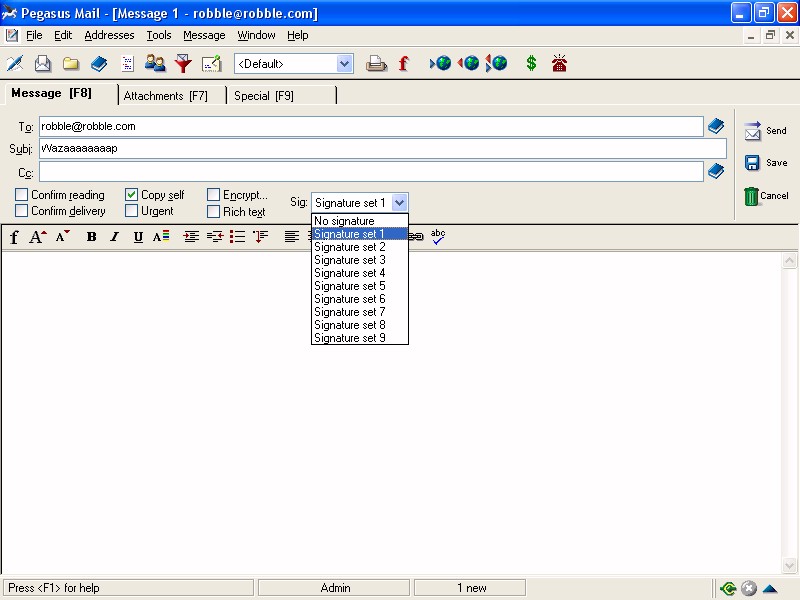Select 'Signature set 4' in the list
The width and height of the screenshot is (800, 600).
click(360, 273)
